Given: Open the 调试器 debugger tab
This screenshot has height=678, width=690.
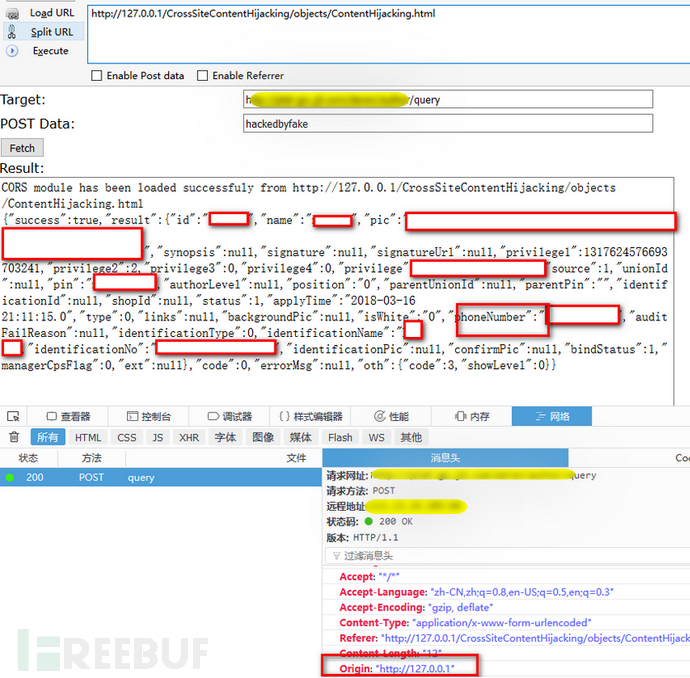Looking at the screenshot, I should [x=229, y=416].
